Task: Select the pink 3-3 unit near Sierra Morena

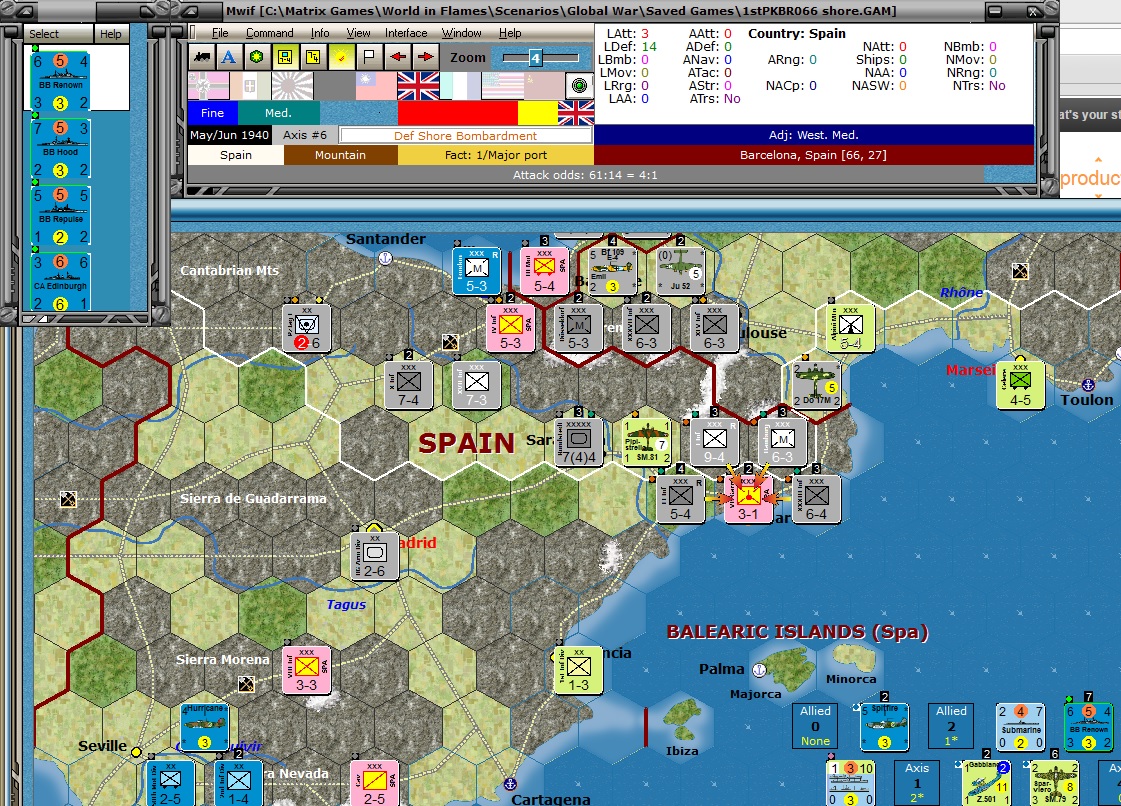Action: [x=306, y=669]
